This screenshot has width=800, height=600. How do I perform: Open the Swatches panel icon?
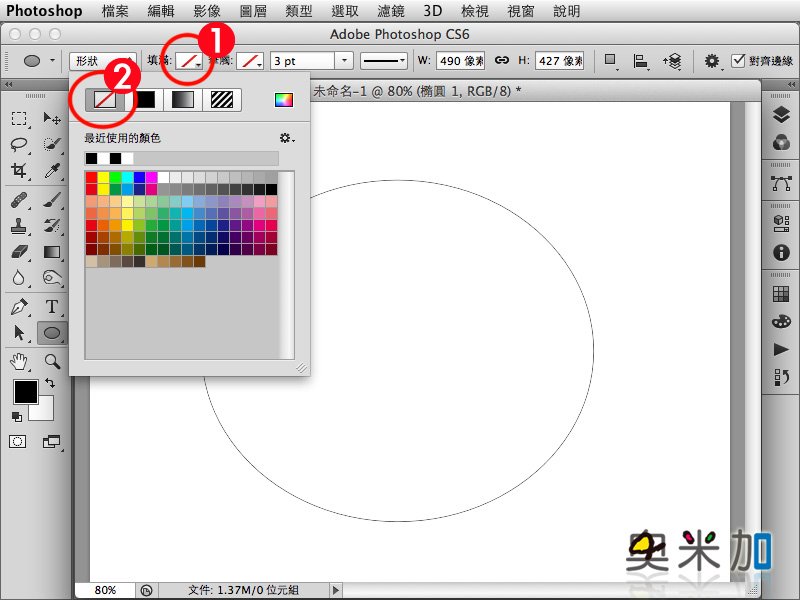click(x=781, y=294)
